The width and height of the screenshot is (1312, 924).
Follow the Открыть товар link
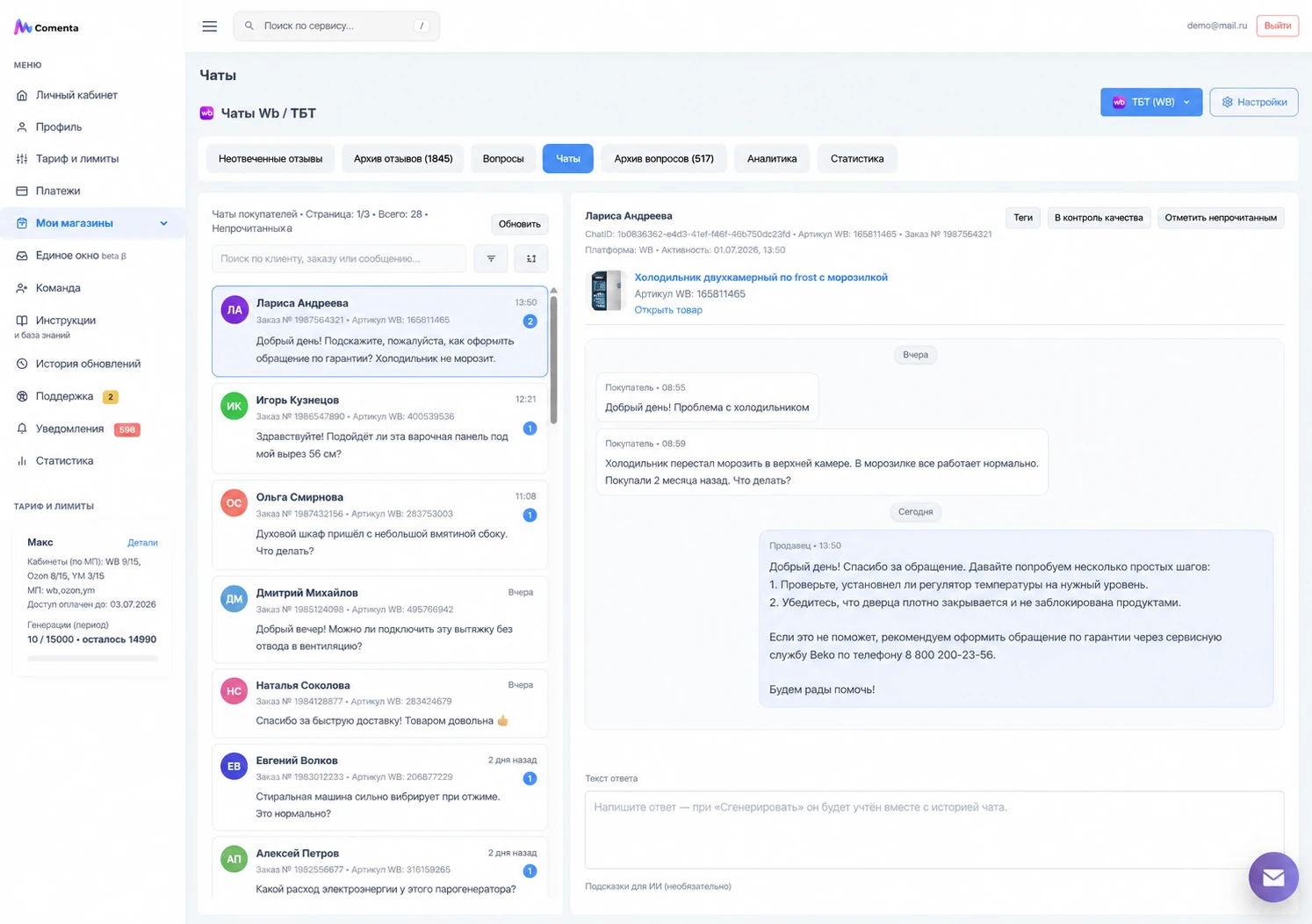pyautogui.click(x=668, y=310)
